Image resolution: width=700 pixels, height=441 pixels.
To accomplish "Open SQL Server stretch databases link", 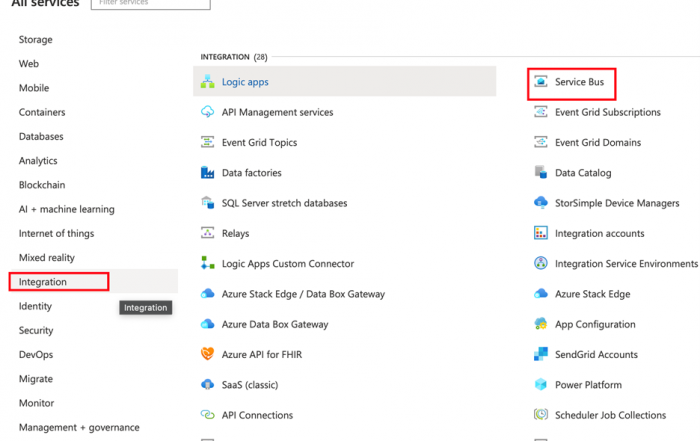I will coord(284,203).
